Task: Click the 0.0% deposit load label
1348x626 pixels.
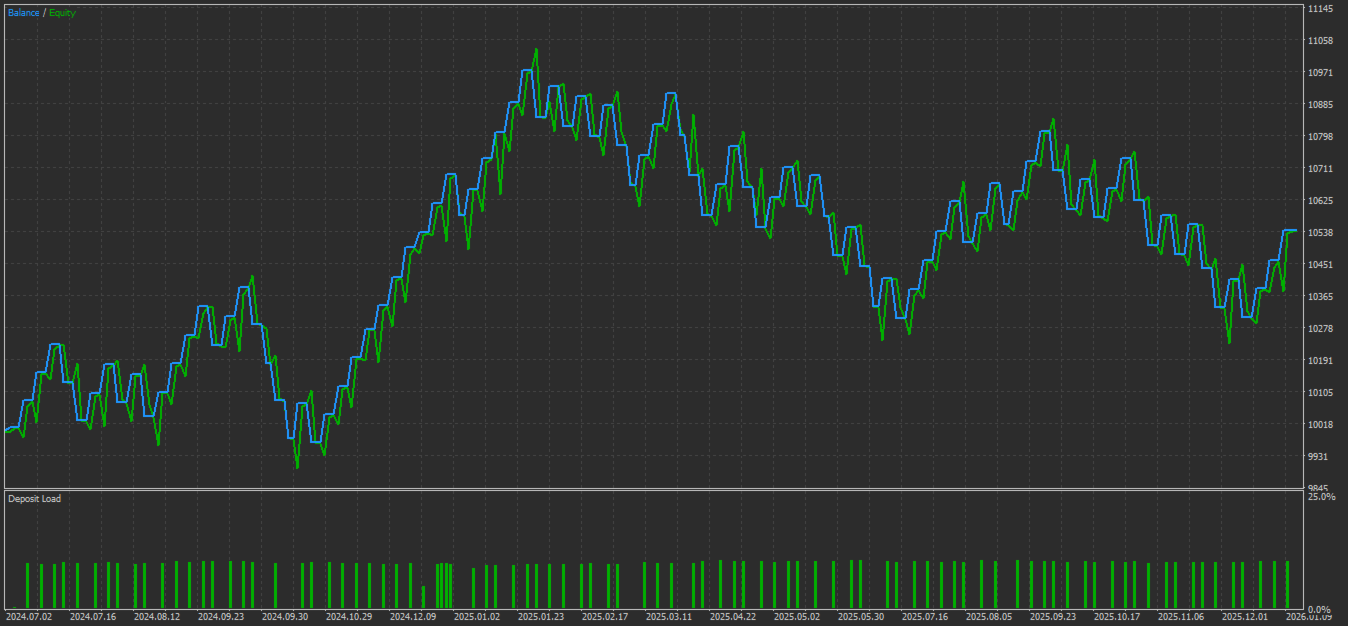Action: 1319,610
